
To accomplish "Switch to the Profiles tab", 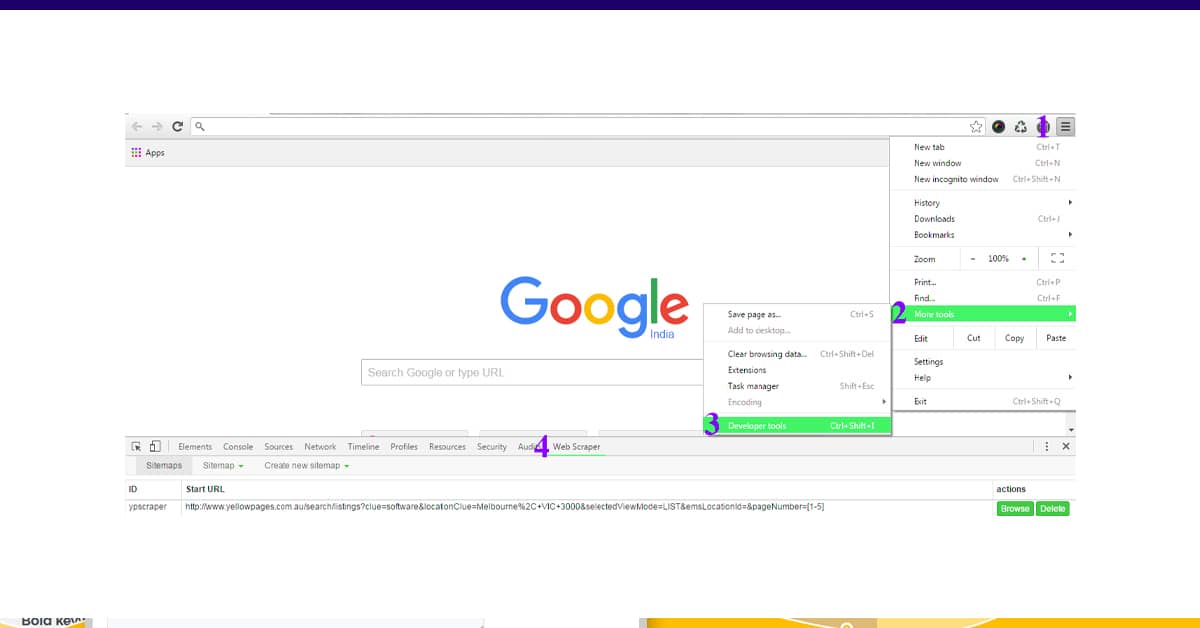I will pos(404,447).
